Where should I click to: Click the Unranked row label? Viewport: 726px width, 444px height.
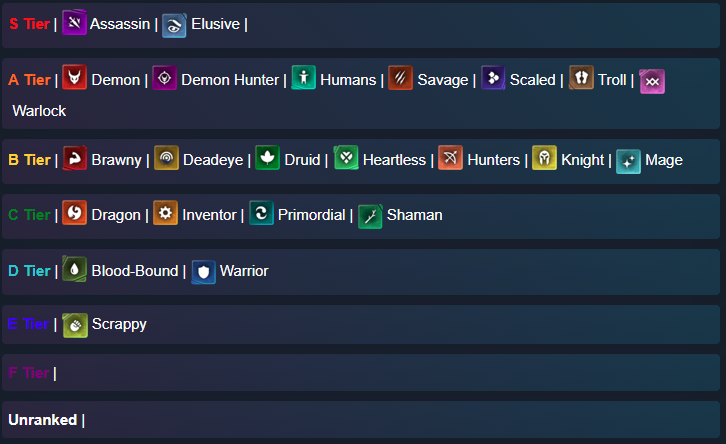point(42,419)
